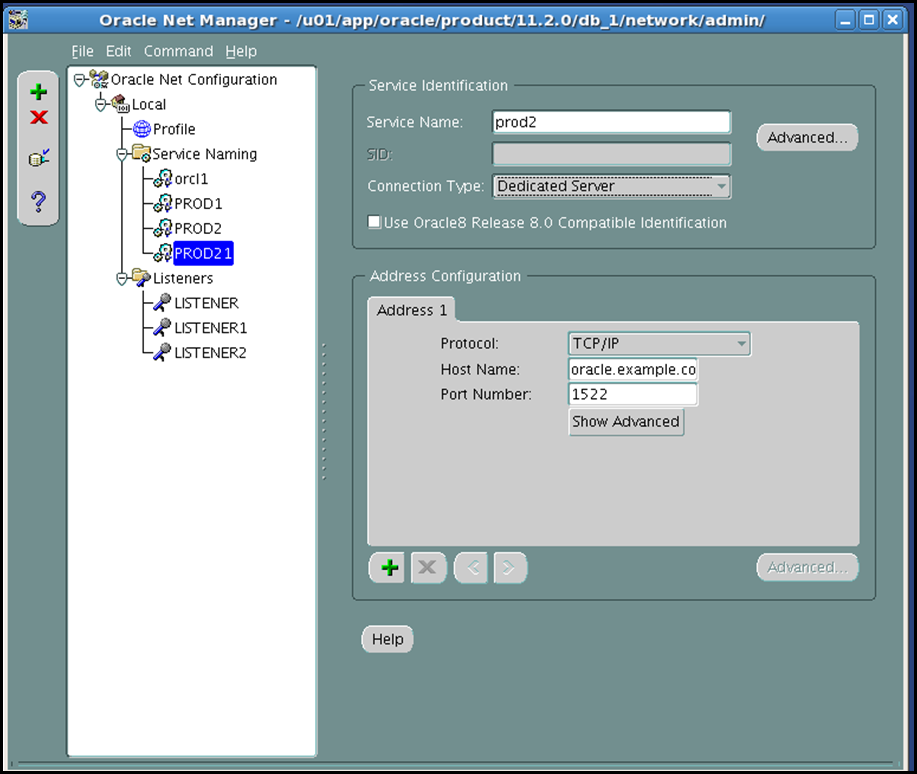The width and height of the screenshot is (917, 774).
Task: Click the next address right arrow button
Action: coord(510,567)
